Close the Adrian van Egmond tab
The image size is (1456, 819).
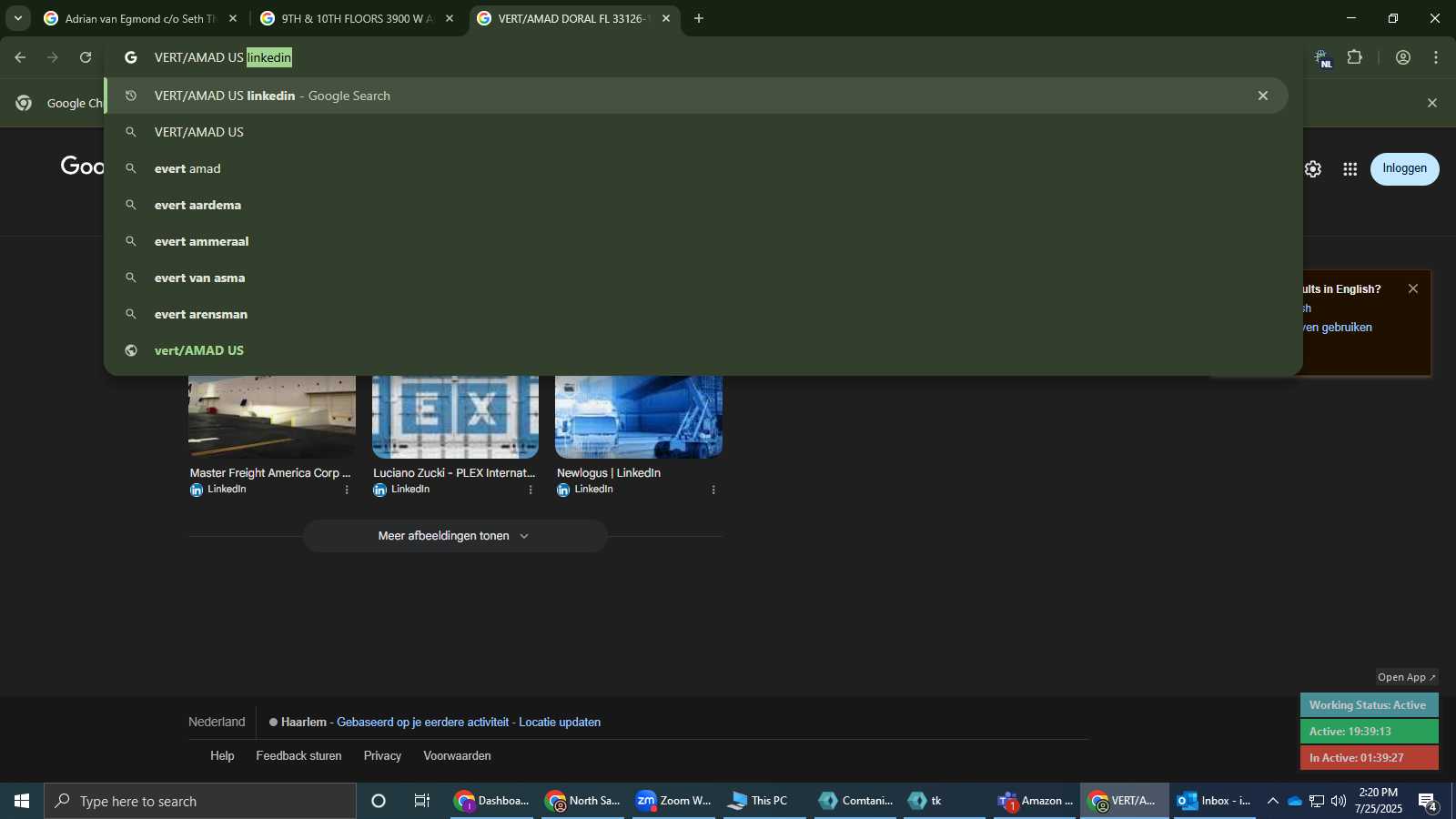click(233, 18)
